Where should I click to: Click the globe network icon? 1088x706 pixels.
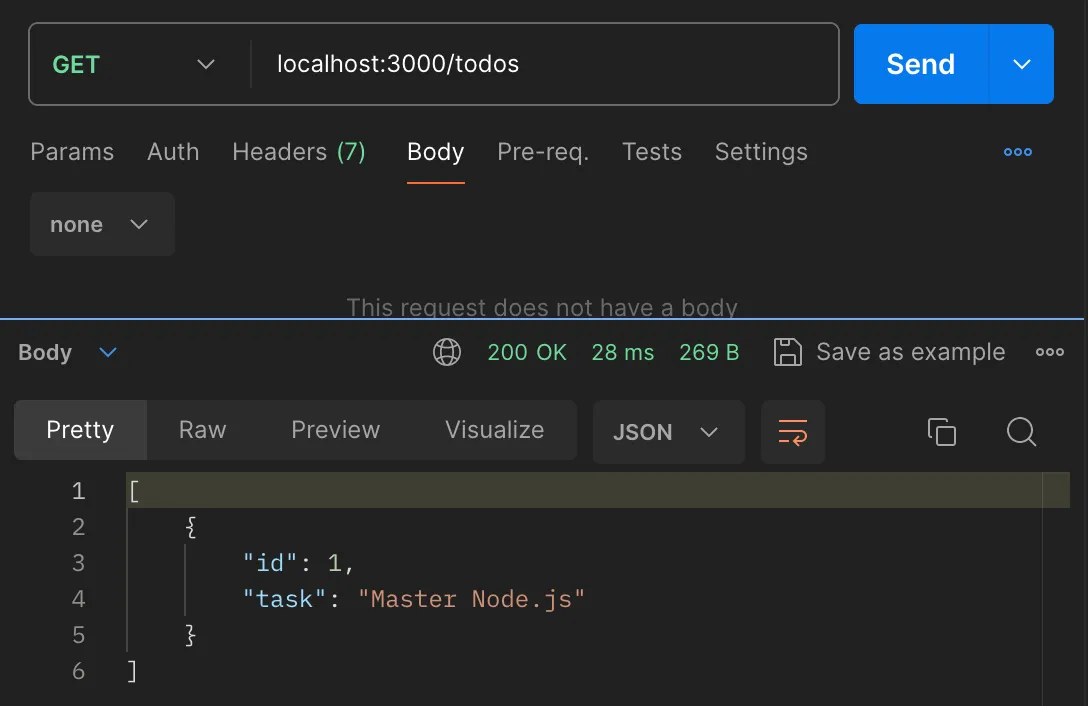(x=446, y=352)
